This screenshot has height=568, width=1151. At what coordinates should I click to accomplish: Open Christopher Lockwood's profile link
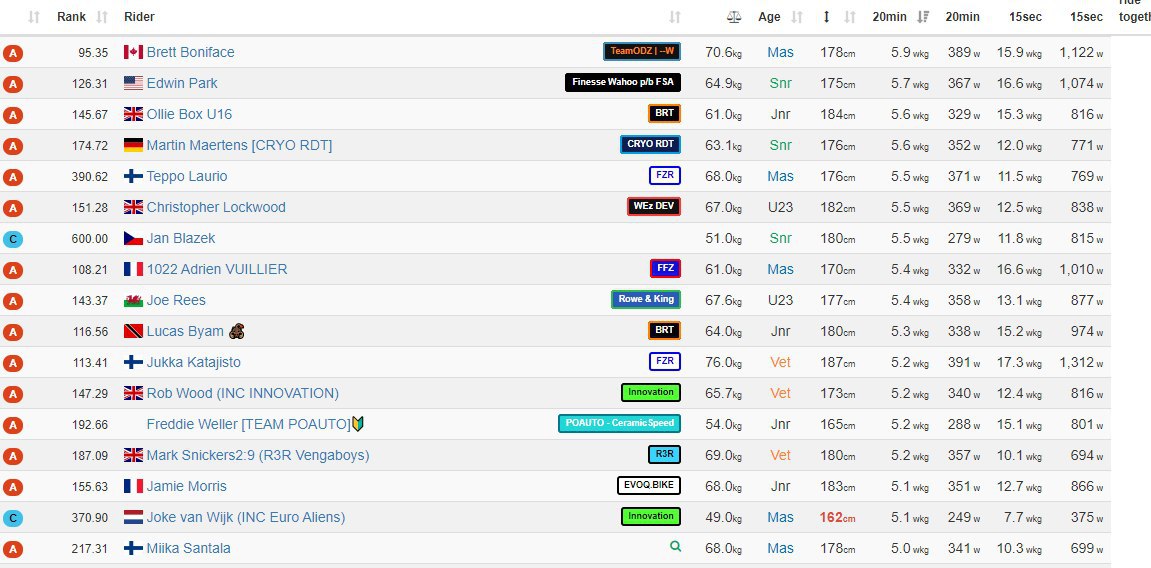click(216, 207)
